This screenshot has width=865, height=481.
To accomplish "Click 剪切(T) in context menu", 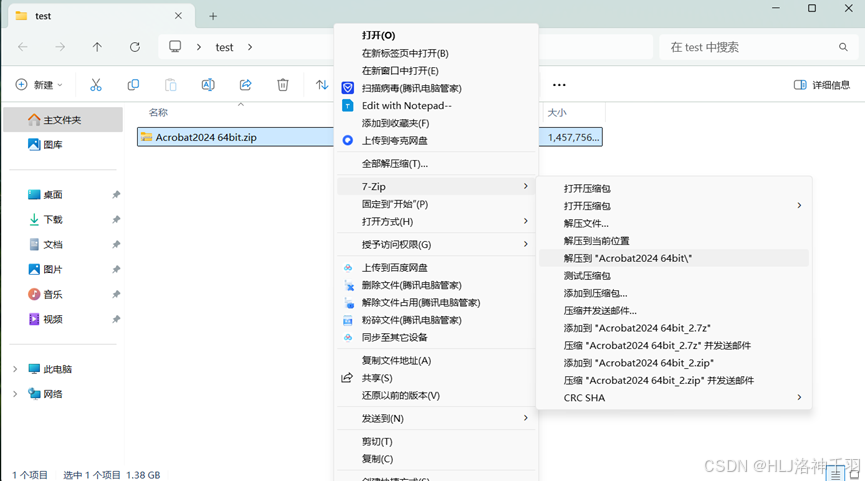I will tap(437, 441).
